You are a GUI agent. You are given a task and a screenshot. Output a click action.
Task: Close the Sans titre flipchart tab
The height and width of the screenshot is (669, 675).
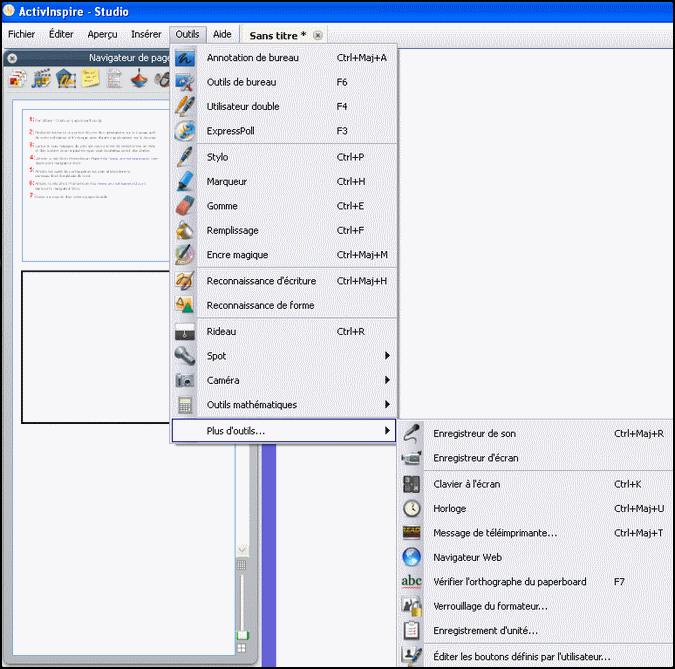pos(318,36)
